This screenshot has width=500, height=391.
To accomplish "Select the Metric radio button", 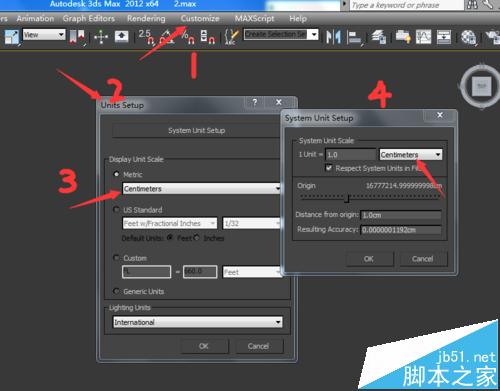I will pyautogui.click(x=116, y=174).
